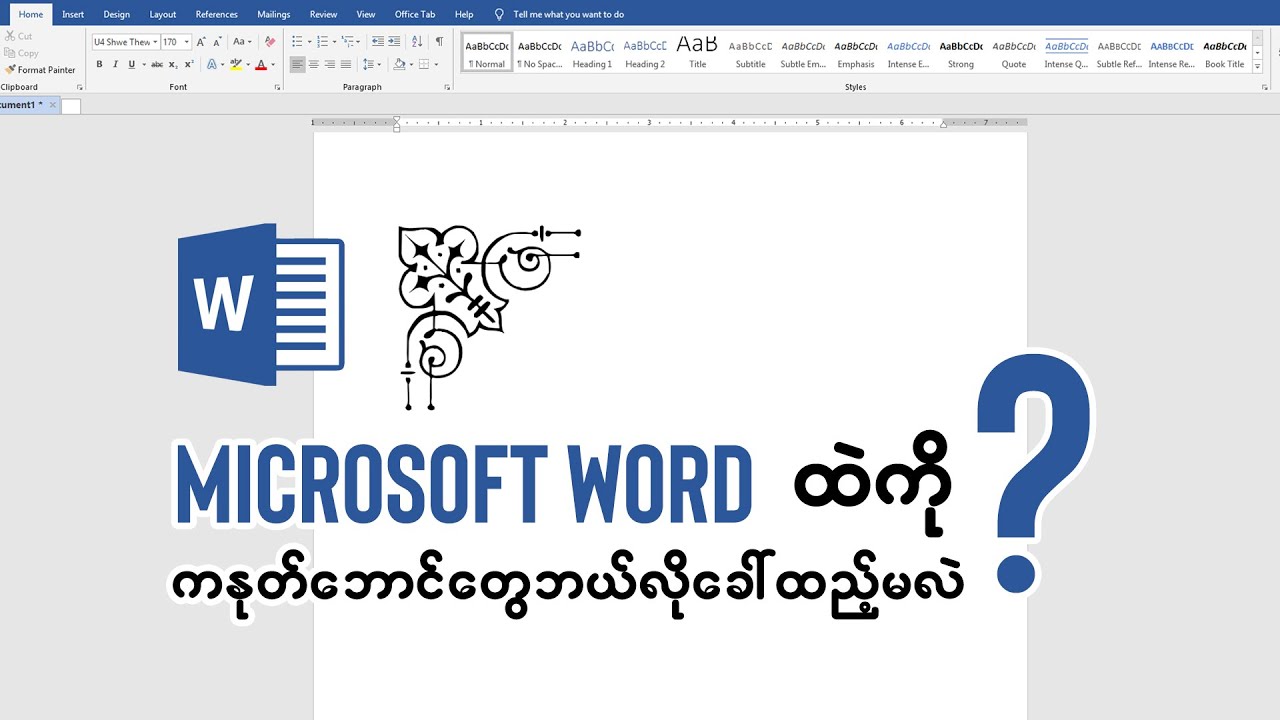Image resolution: width=1280 pixels, height=720 pixels.
Task: Insert a bulleted list
Action: click(297, 42)
